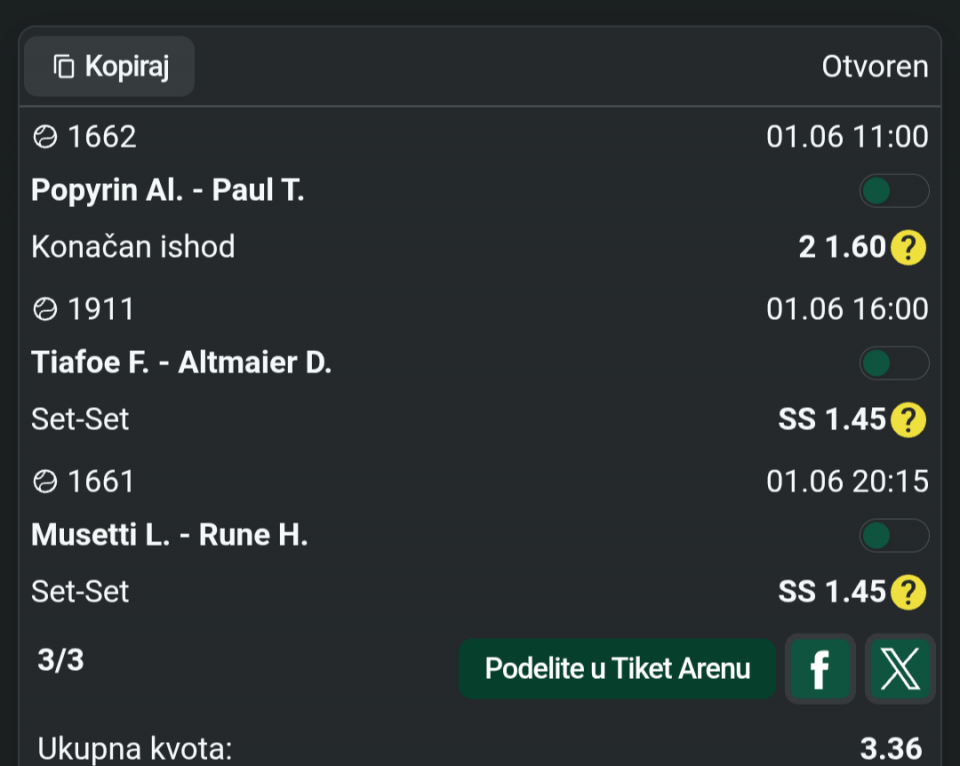Image resolution: width=960 pixels, height=766 pixels.
Task: Click Podelite u Tiket Arenu button
Action: click(x=617, y=669)
